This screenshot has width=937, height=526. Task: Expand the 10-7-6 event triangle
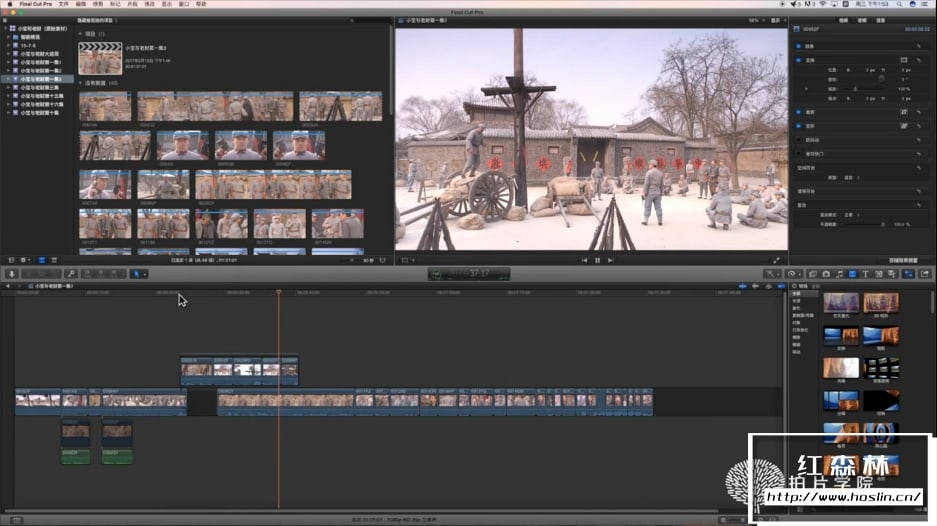pos(8,45)
